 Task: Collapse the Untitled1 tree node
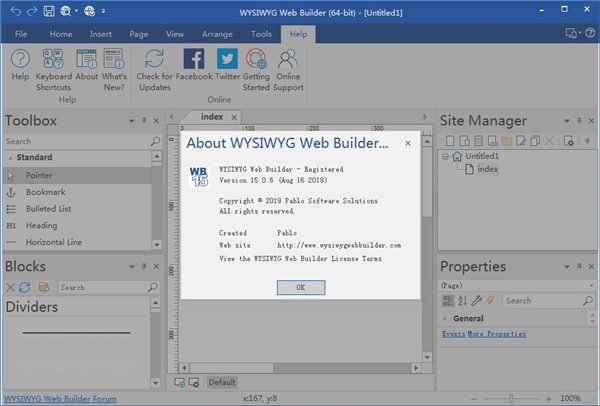point(445,156)
